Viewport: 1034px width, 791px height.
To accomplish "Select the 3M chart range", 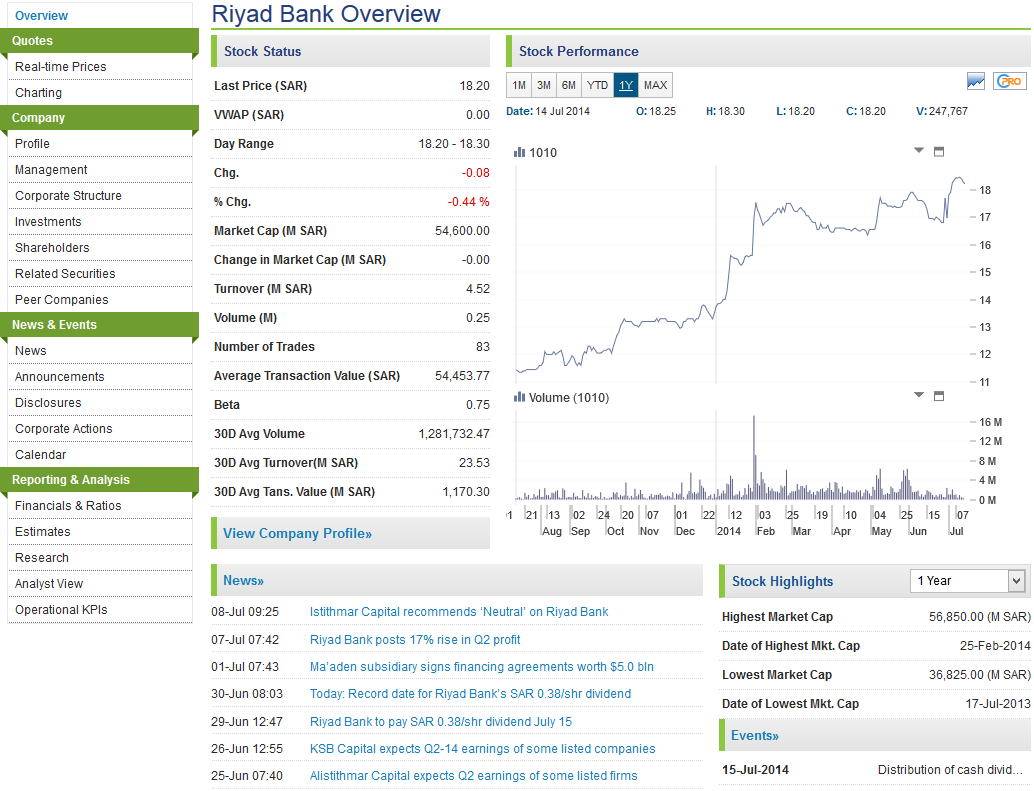I will [543, 85].
